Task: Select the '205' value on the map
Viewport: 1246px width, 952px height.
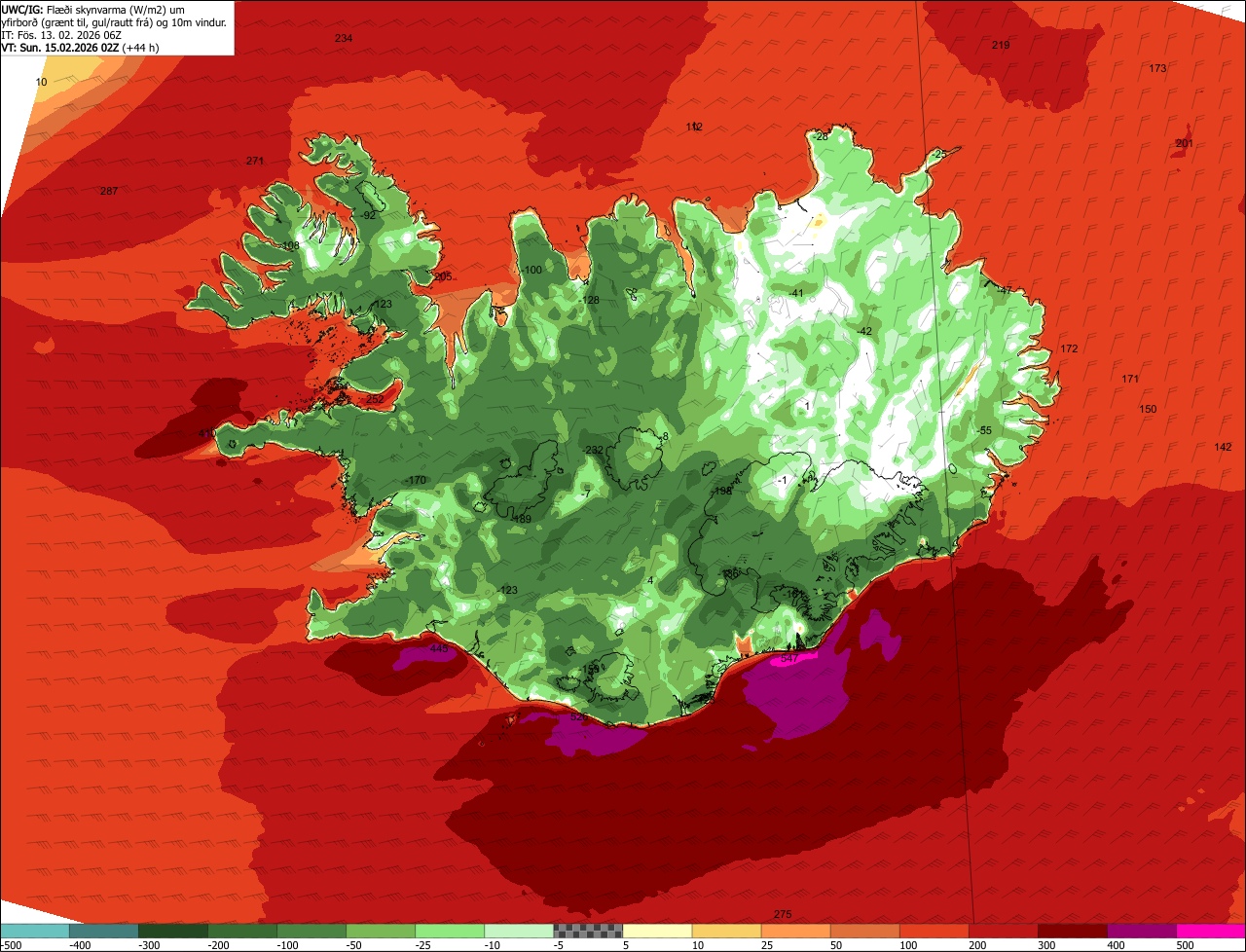Action: (442, 276)
